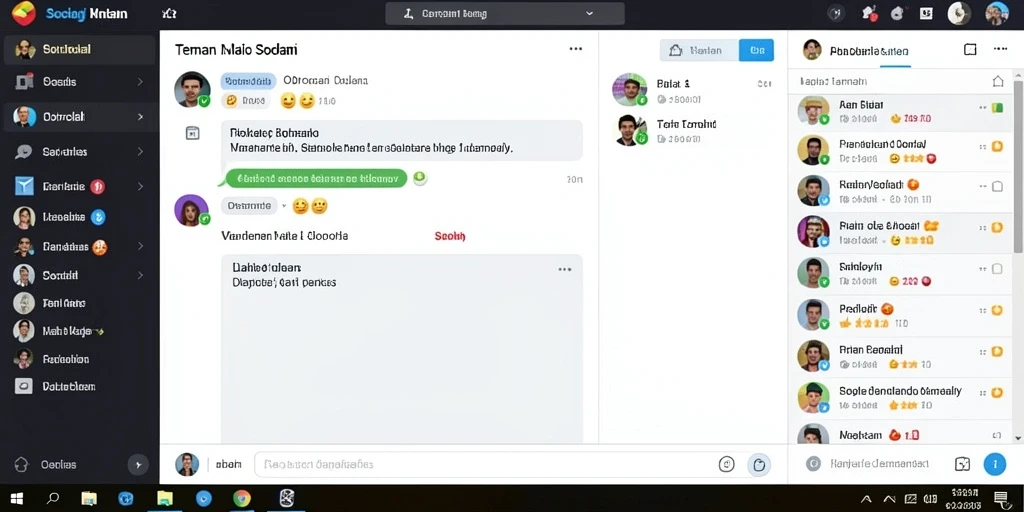The image size is (1024, 512).
Task: Open the three-dot menu on the 'Dahbeotobam' card
Action: click(x=564, y=269)
